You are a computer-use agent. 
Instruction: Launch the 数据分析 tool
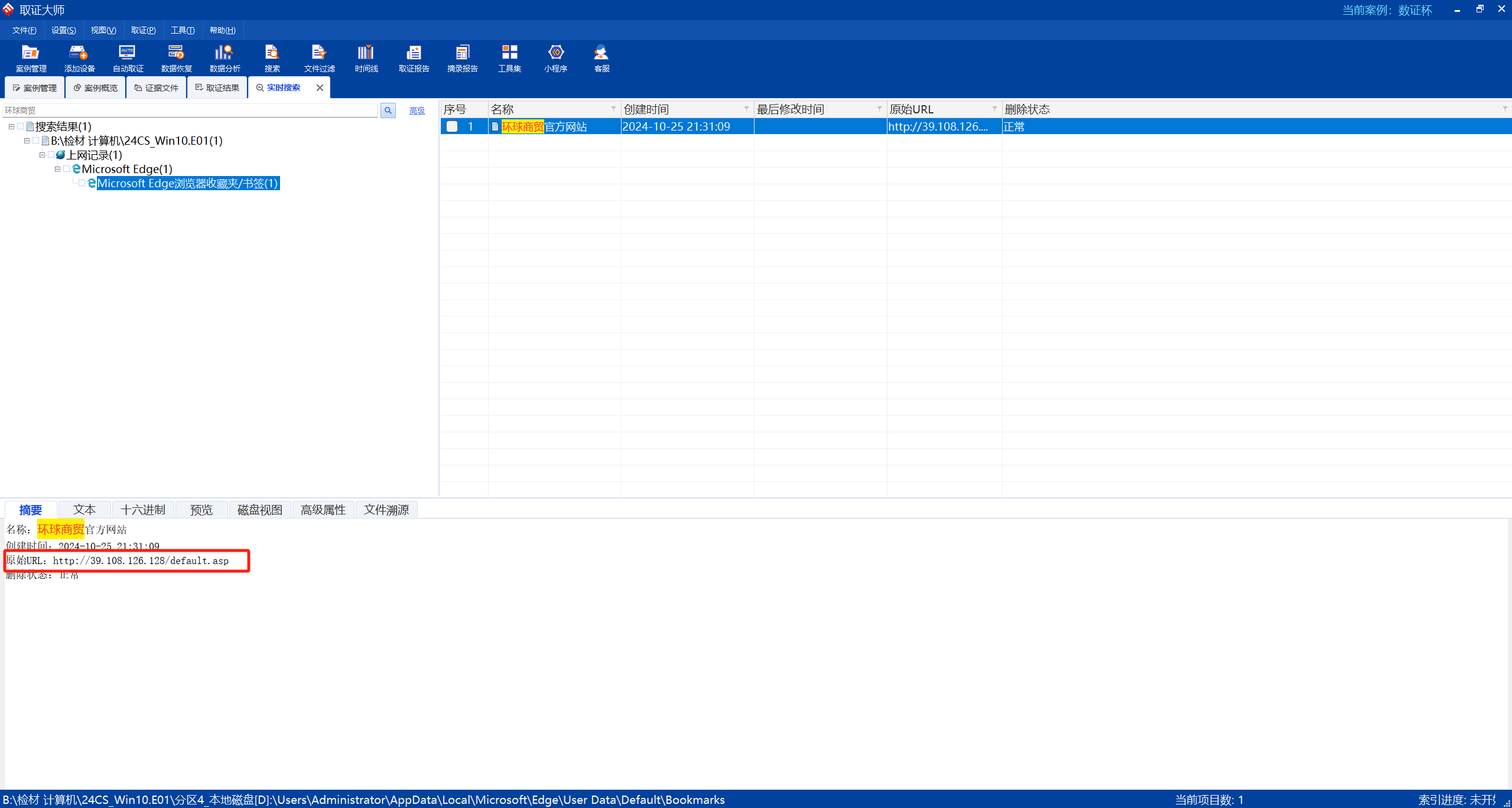point(225,58)
